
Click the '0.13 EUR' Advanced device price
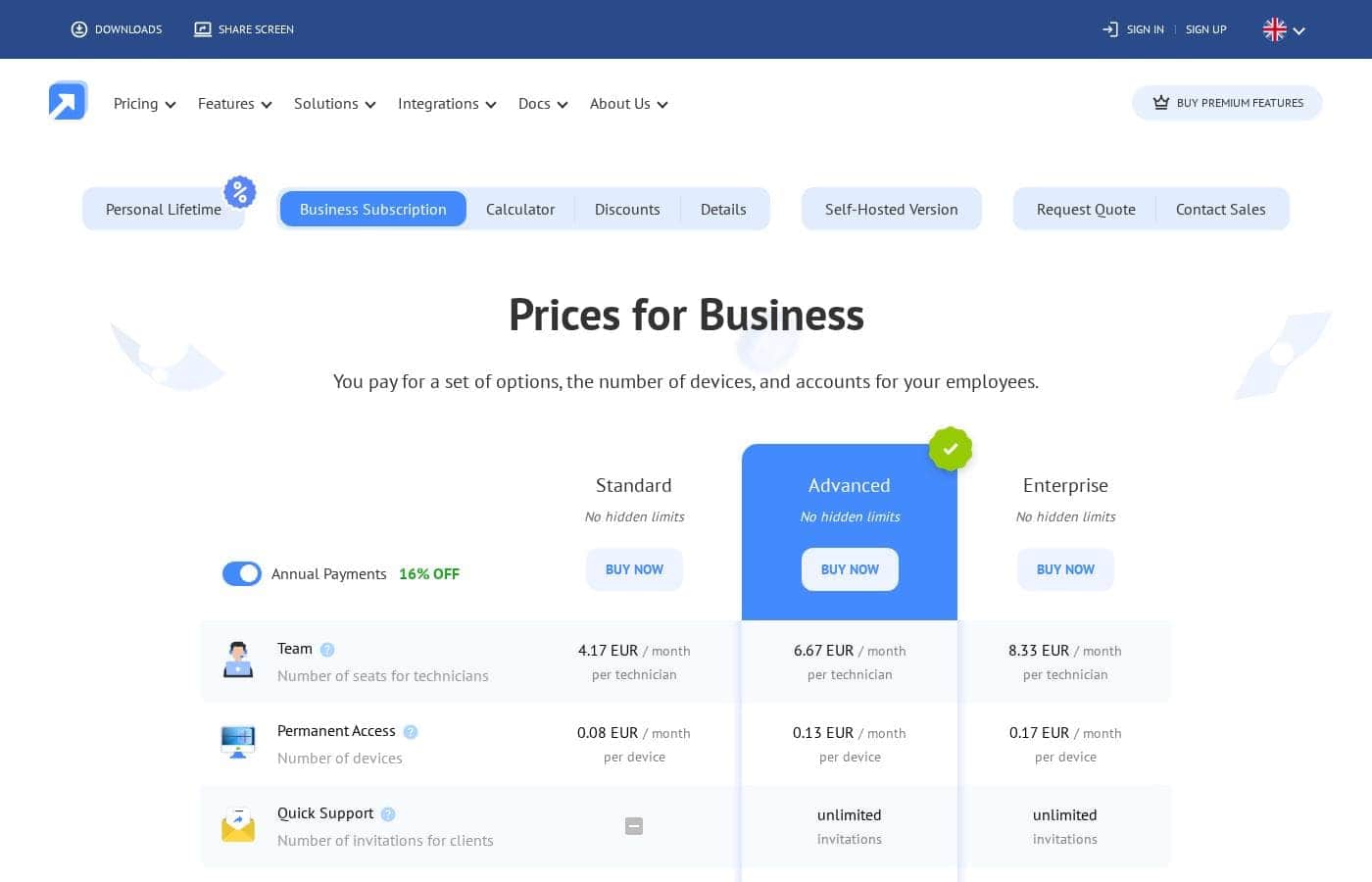[823, 733]
